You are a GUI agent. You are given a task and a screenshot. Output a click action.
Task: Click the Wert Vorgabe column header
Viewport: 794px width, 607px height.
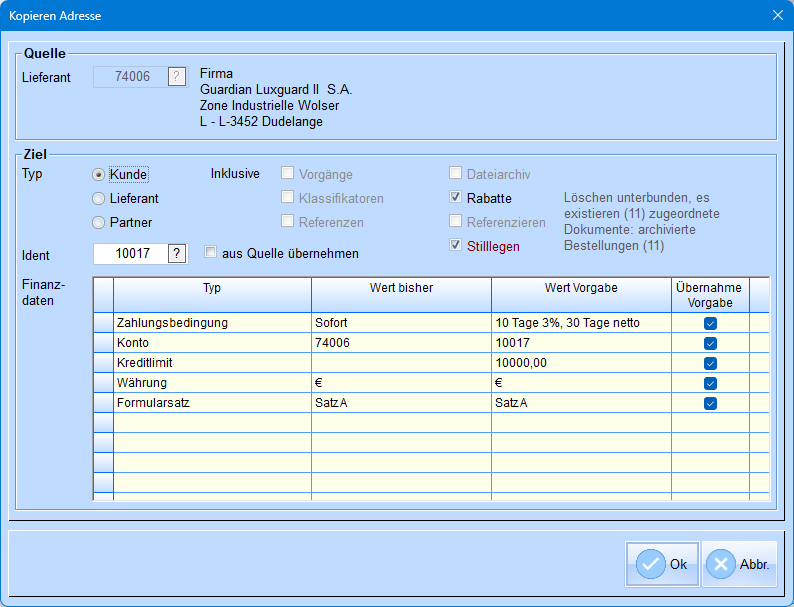click(x=581, y=295)
